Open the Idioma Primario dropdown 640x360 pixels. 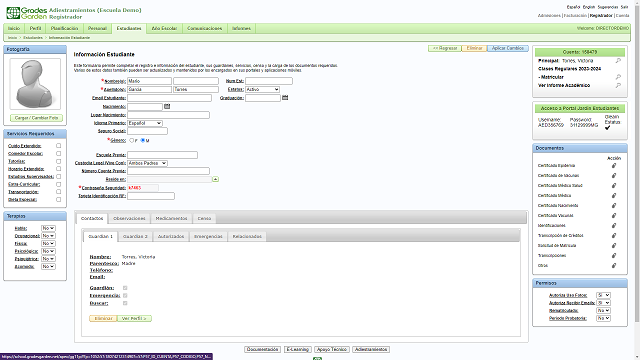(145, 123)
